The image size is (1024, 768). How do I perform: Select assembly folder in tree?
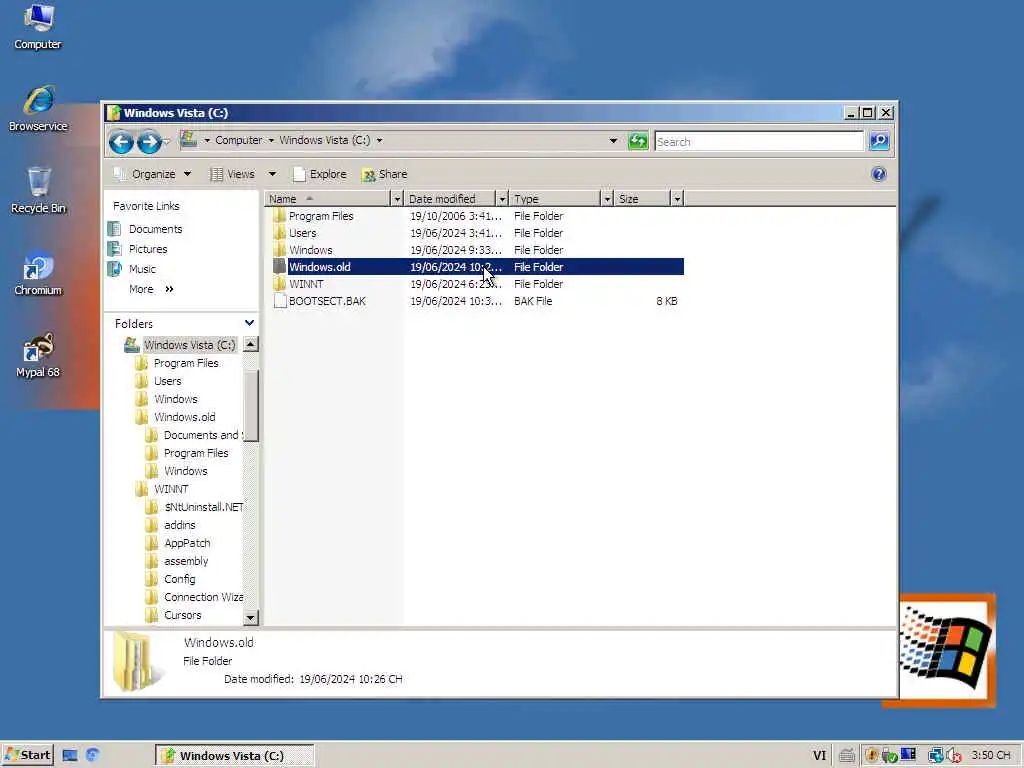pos(186,561)
